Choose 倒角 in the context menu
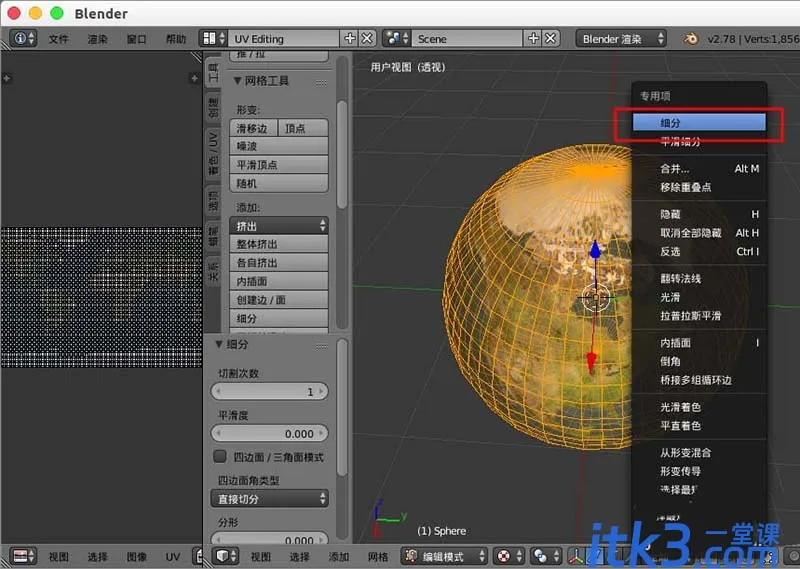 (x=699, y=361)
